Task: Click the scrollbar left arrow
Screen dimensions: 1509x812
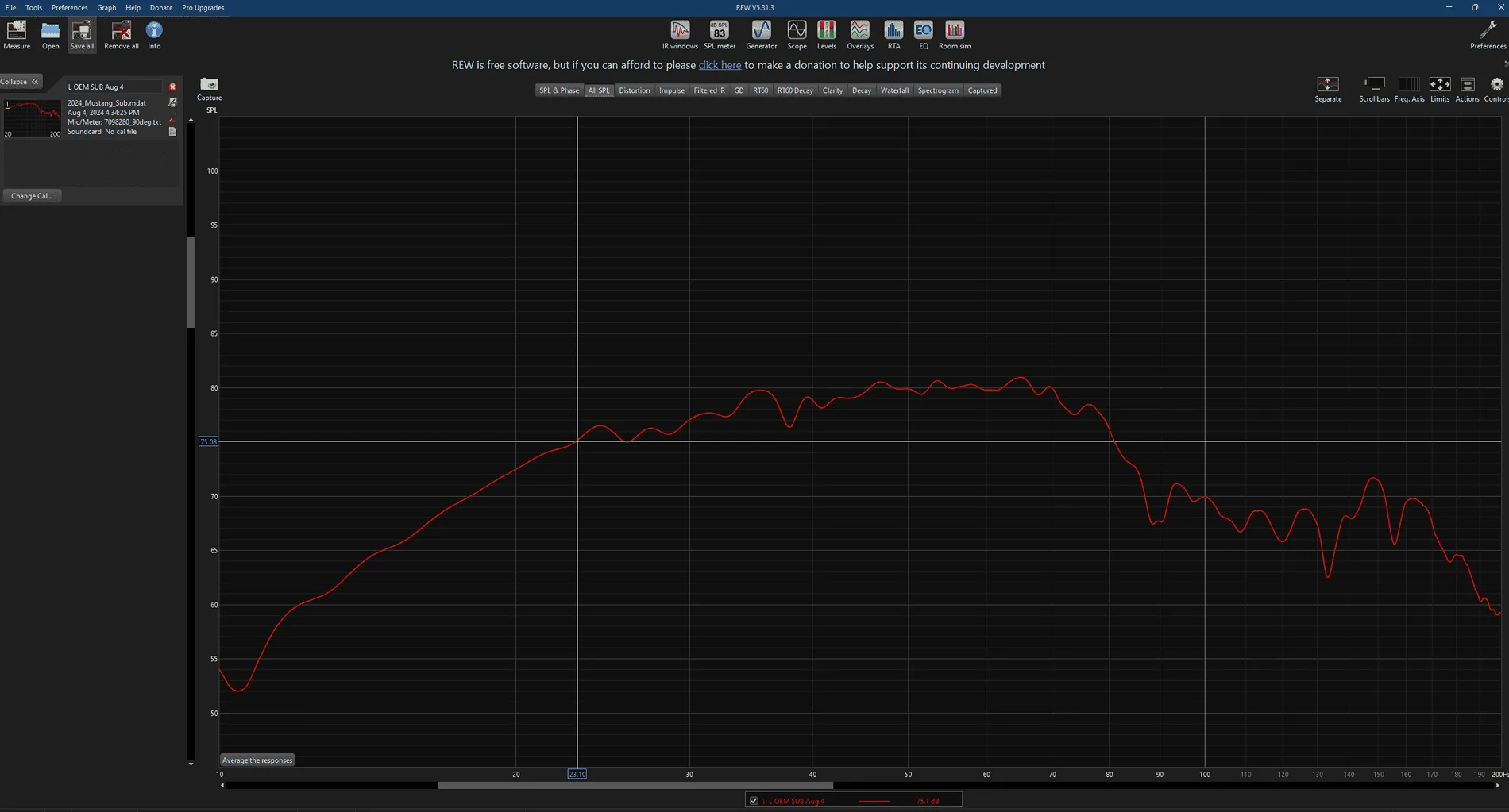Action: (222, 786)
